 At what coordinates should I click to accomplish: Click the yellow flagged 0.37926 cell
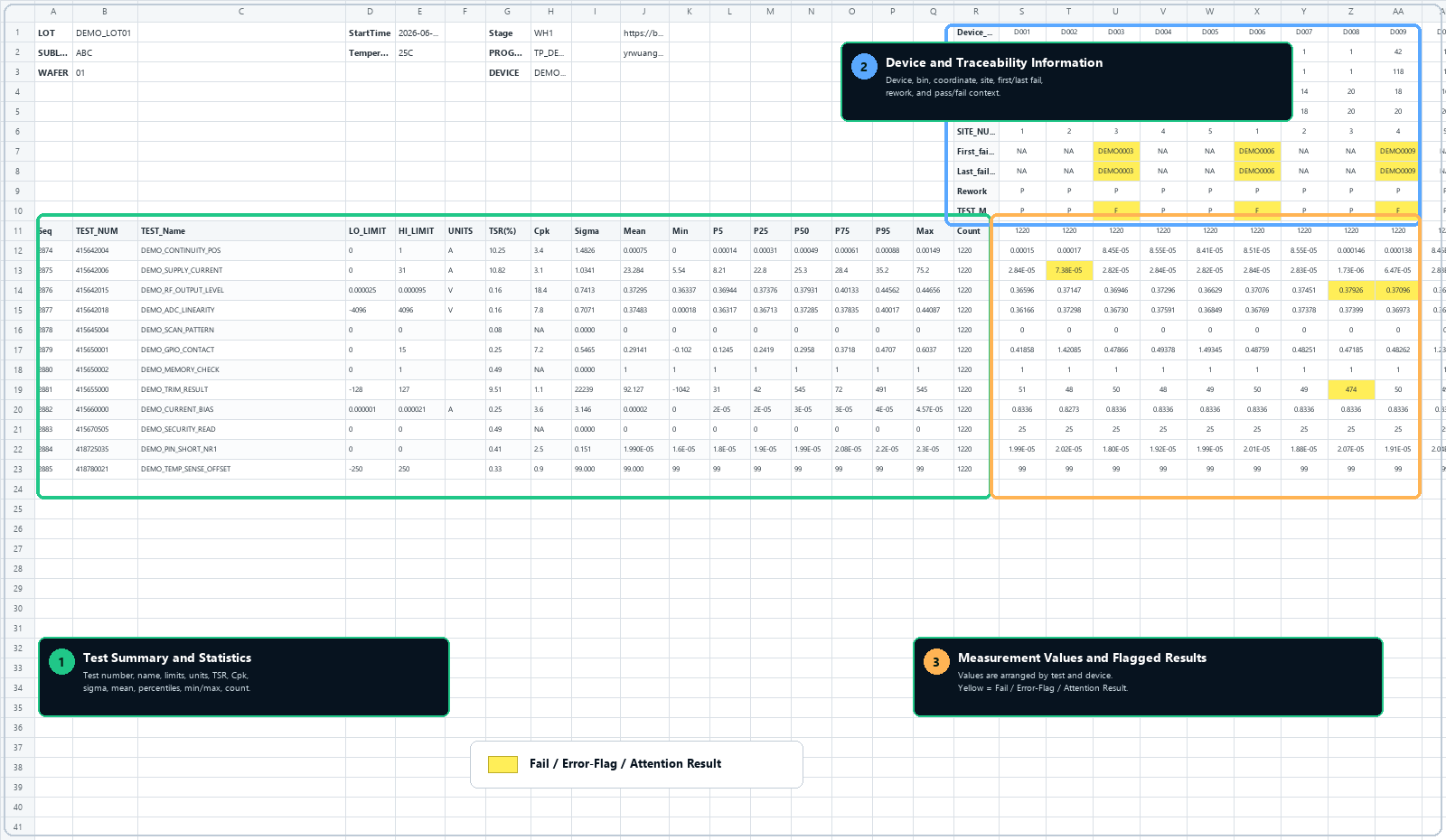tap(1351, 291)
